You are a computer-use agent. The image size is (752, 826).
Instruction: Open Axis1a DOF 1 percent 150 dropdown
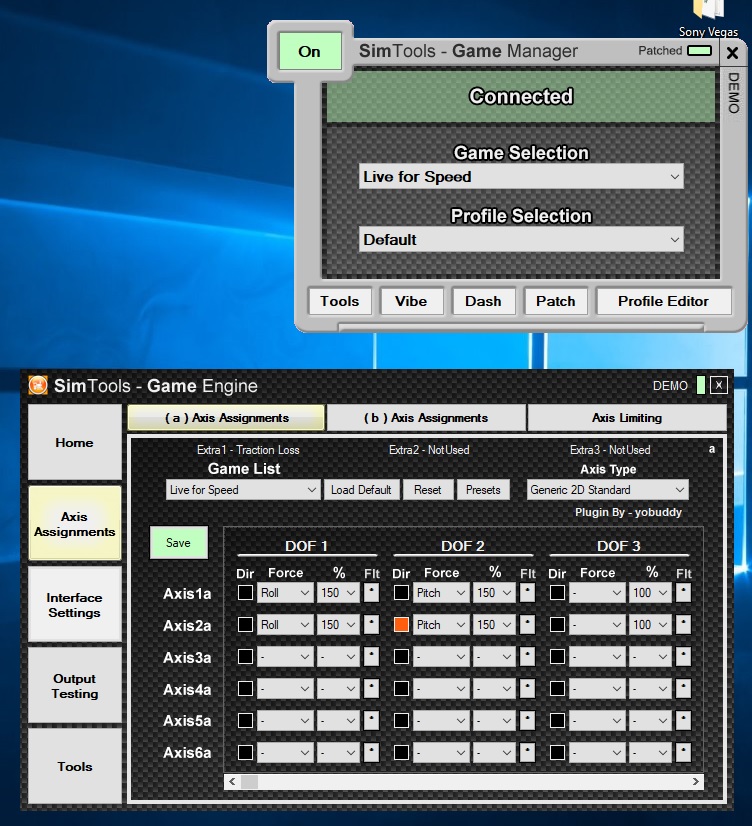point(338,593)
